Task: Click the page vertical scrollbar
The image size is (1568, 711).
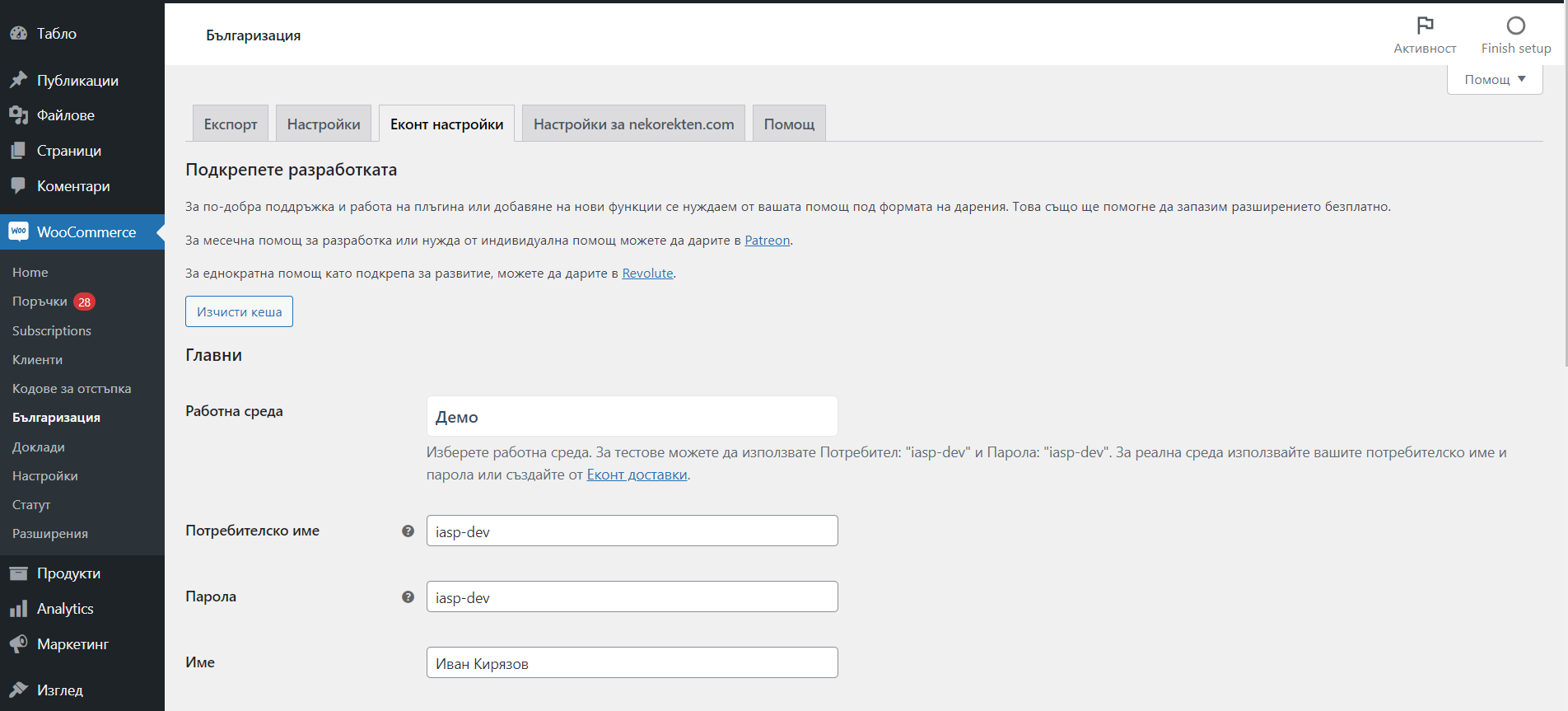Action: (1565, 185)
